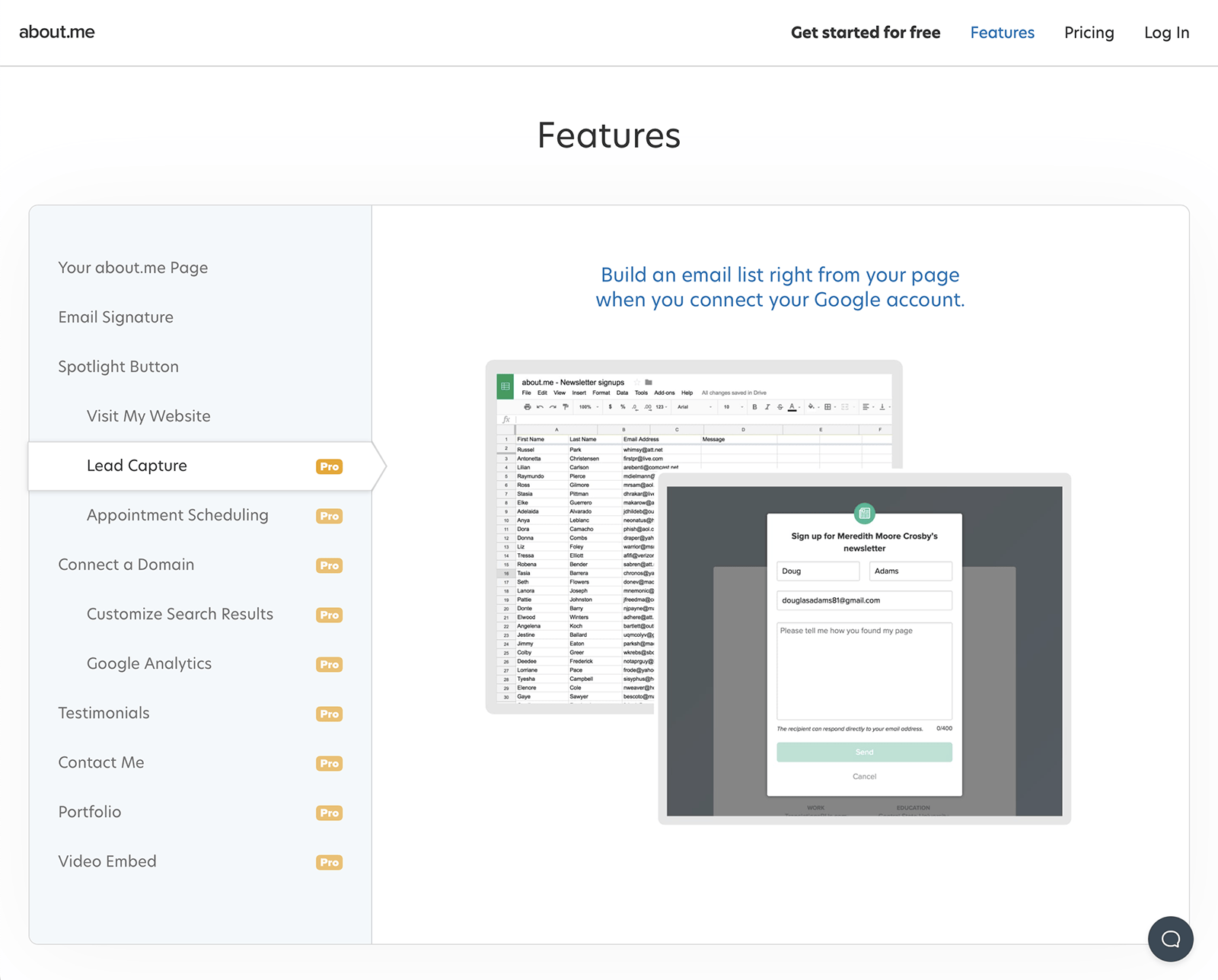Screen dimensions: 1218x980
Task: Click the first name field containing Doug
Action: point(818,571)
